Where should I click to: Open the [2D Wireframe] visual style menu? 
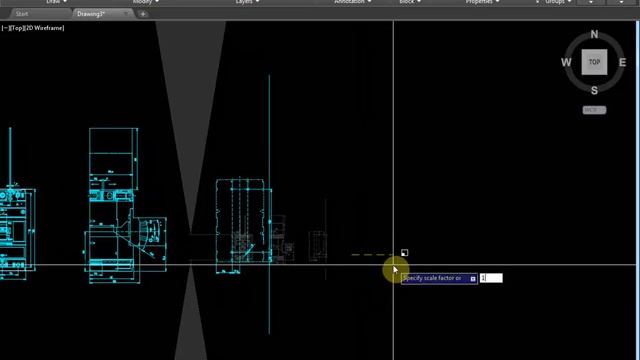pos(44,28)
